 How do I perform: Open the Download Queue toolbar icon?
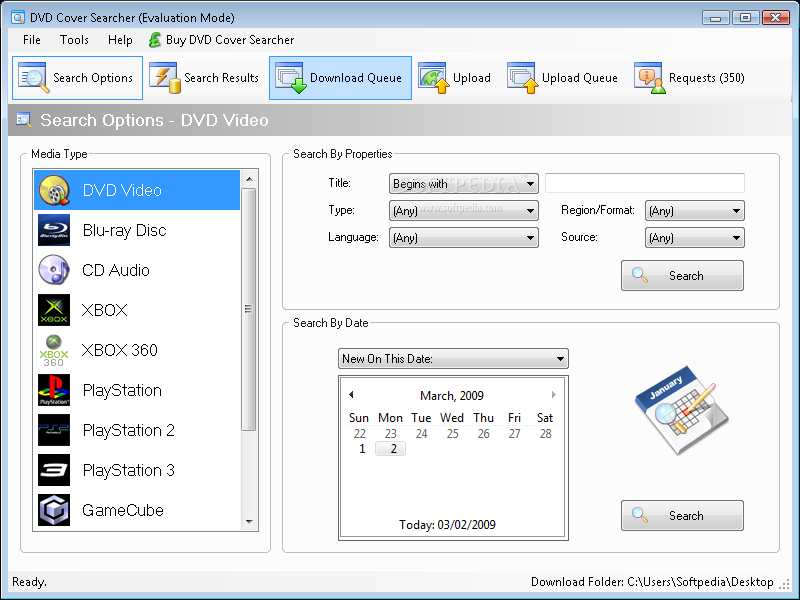291,78
